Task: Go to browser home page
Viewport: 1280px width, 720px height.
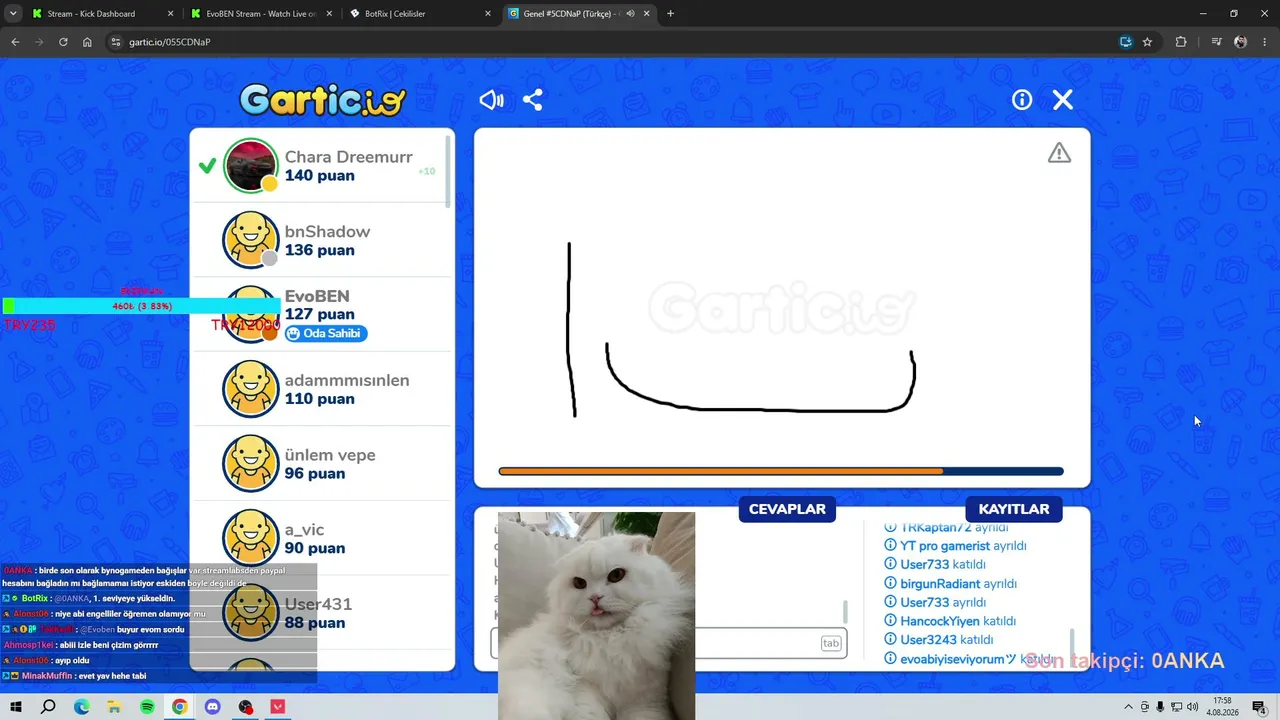Action: click(x=87, y=42)
